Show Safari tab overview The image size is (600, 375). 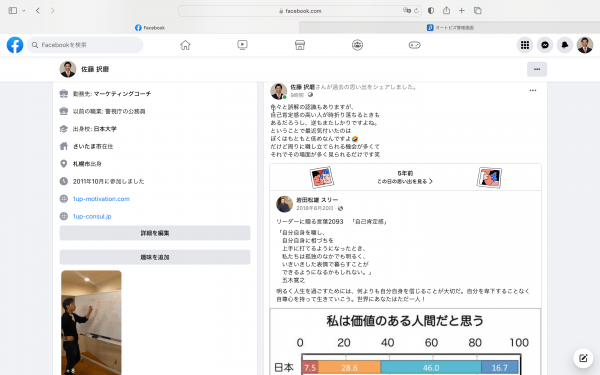[x=478, y=11]
